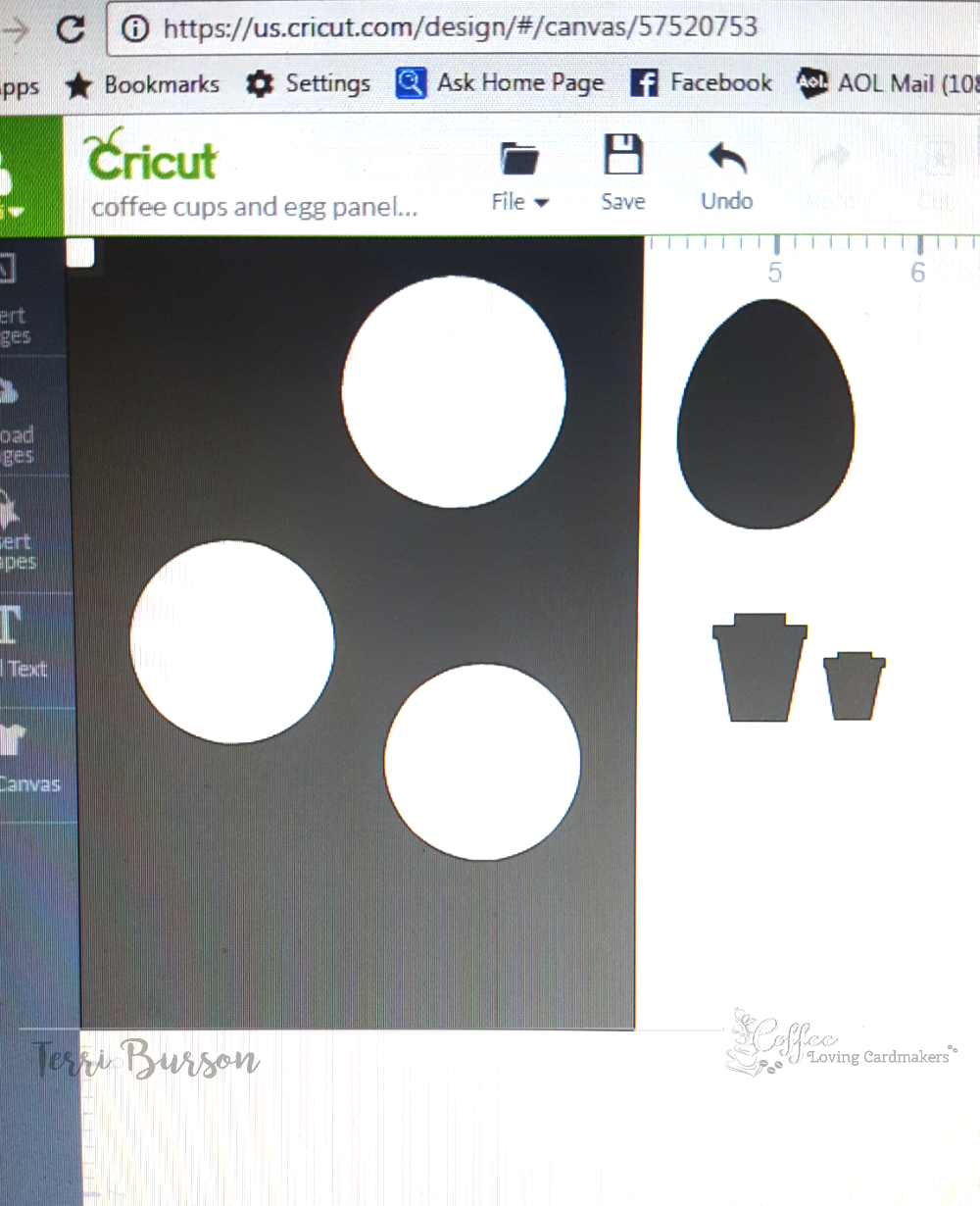
Task: Click the Save floppy disk icon
Action: point(622,172)
